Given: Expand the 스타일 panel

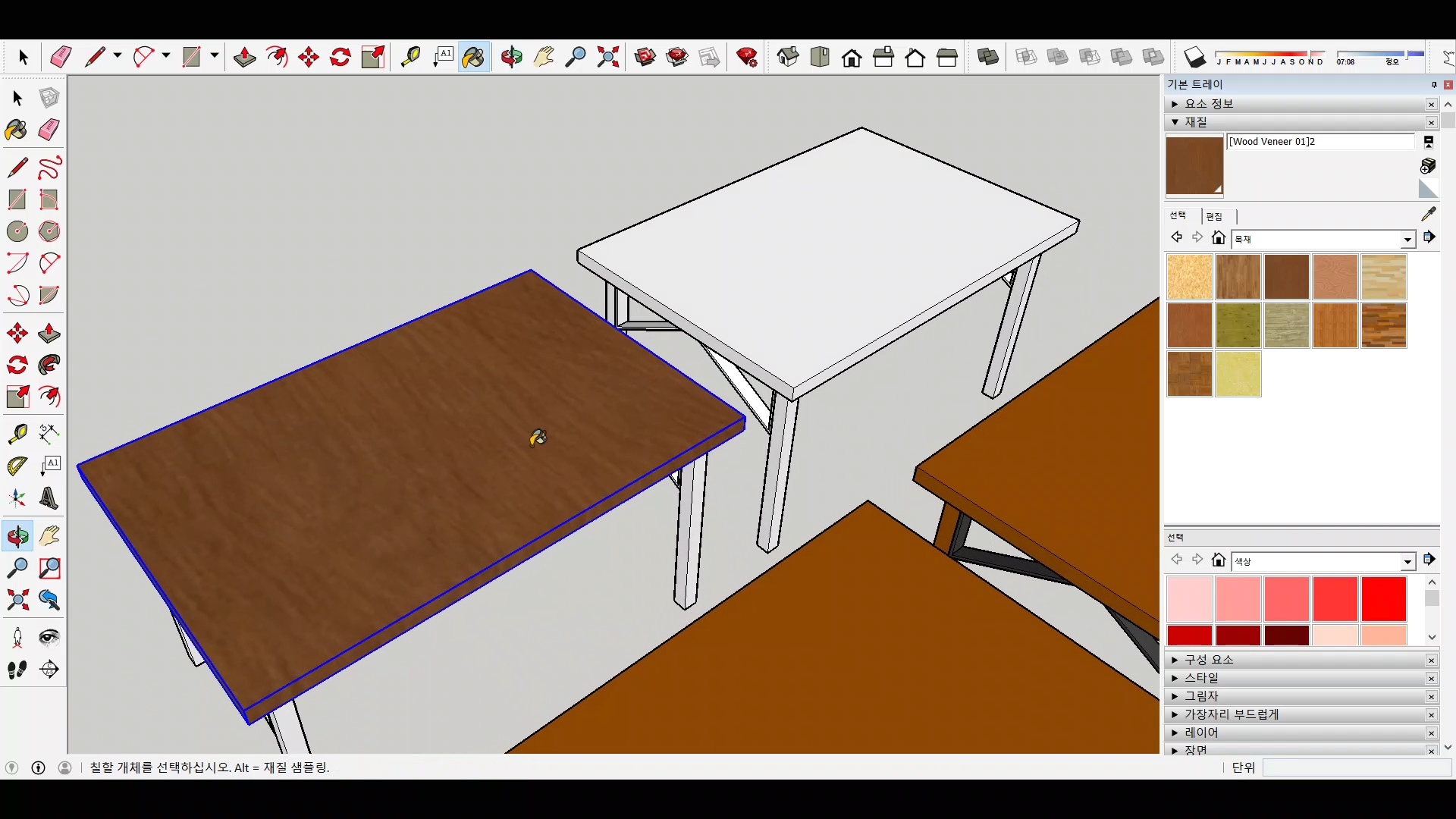Looking at the screenshot, I should tap(1201, 678).
